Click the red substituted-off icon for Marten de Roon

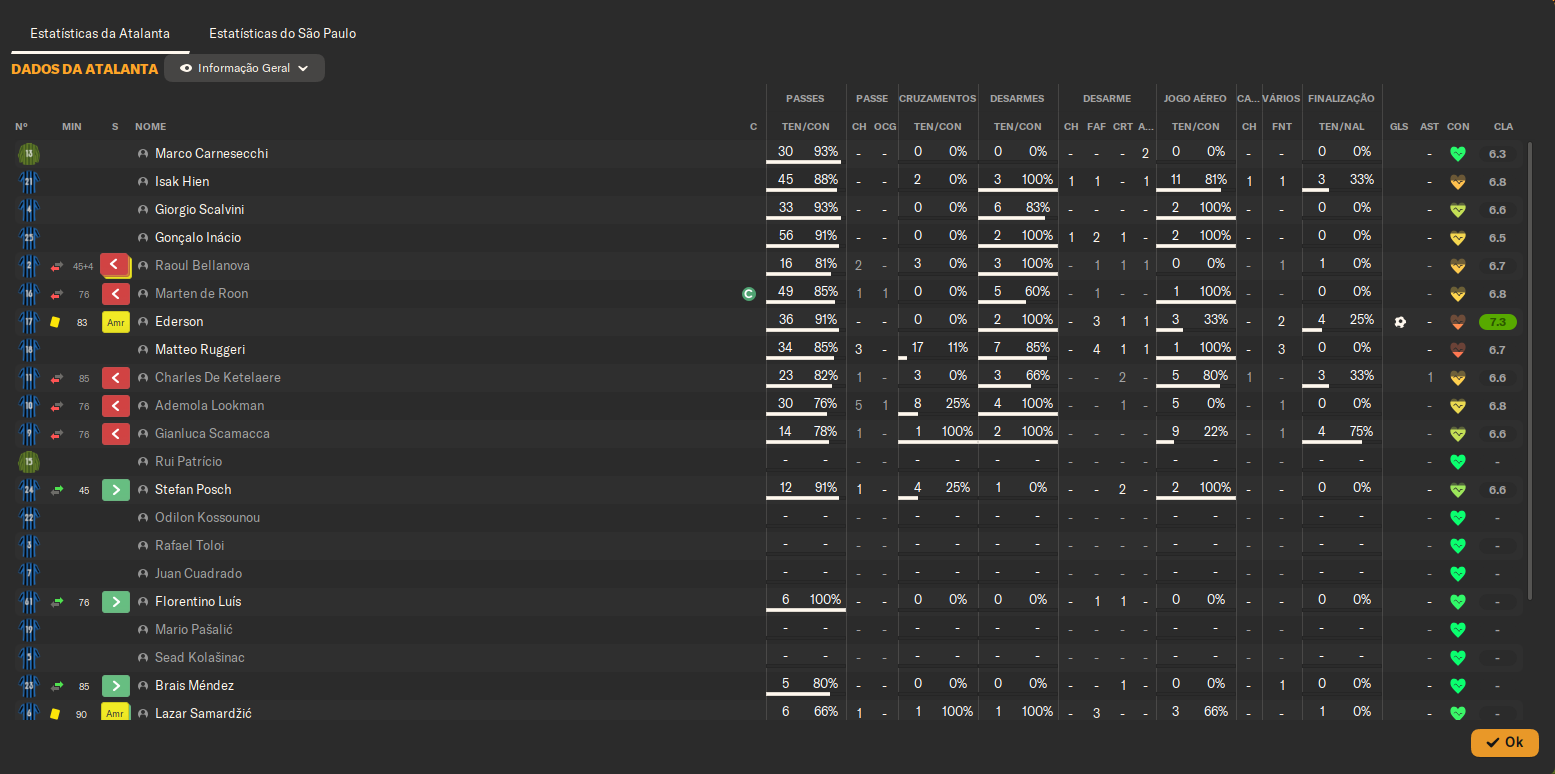116,294
